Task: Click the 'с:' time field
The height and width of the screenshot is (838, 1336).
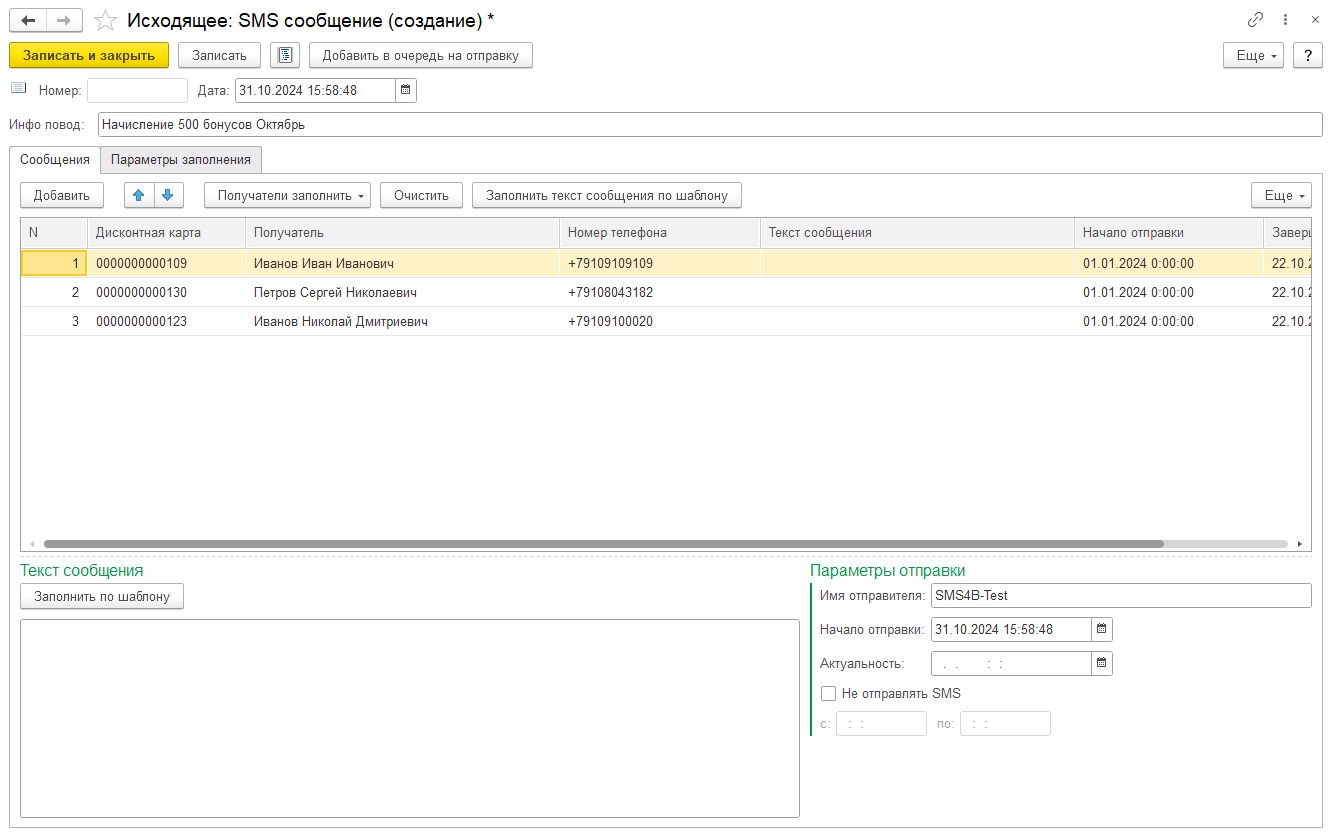Action: (x=881, y=724)
